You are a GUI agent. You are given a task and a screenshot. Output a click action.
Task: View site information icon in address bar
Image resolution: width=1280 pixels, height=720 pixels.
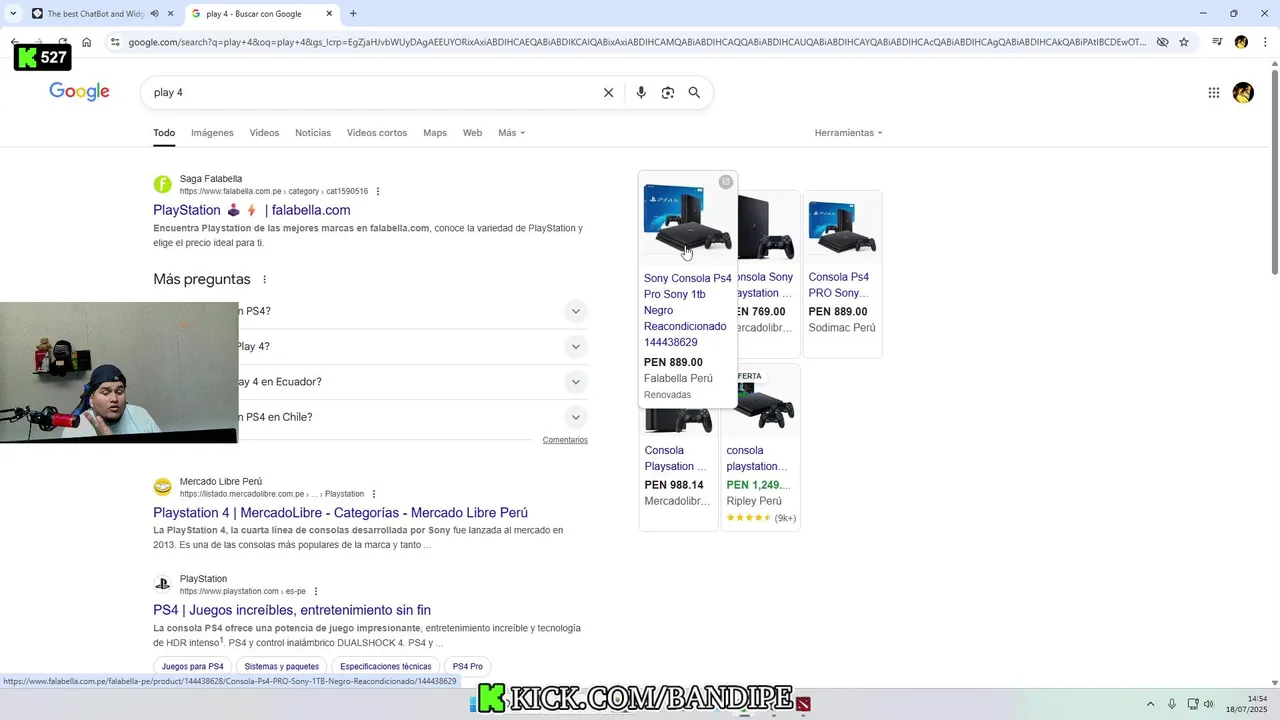115,42
